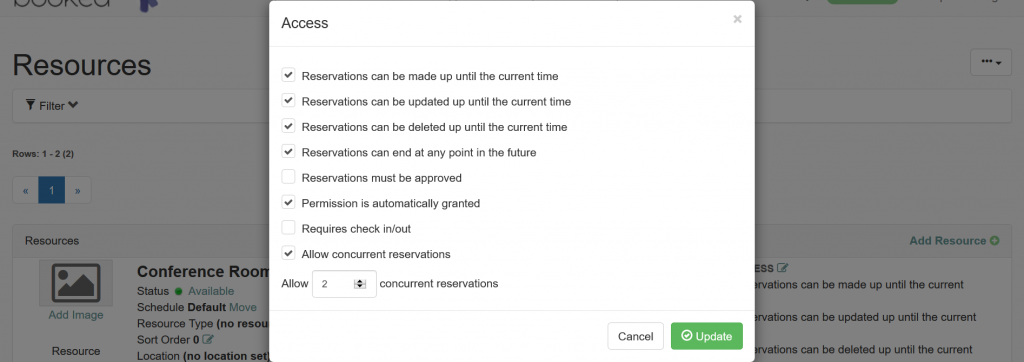
Task: Click the Add Resource plus icon
Action: point(995,240)
